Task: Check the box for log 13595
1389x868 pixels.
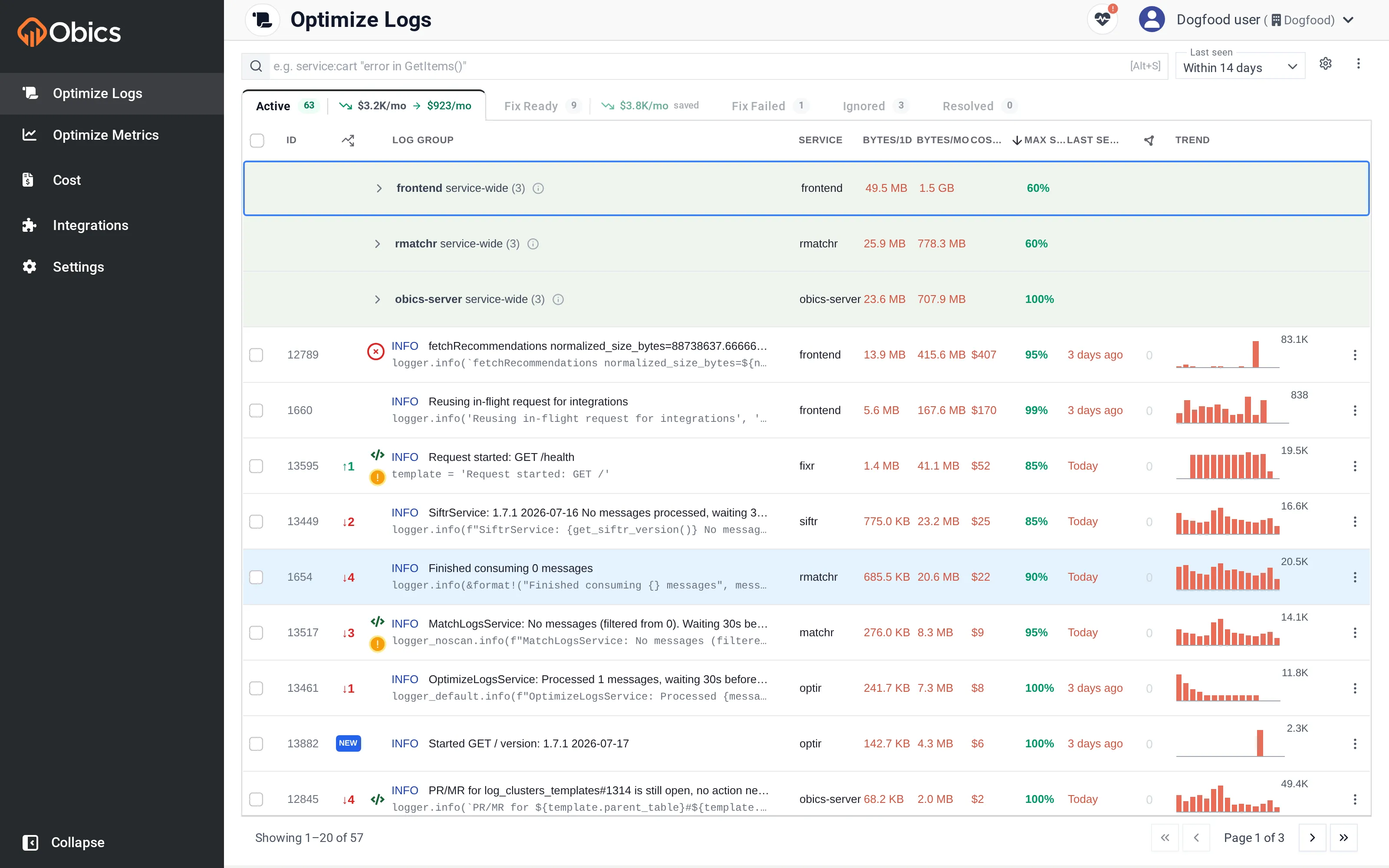Action: pyautogui.click(x=256, y=466)
